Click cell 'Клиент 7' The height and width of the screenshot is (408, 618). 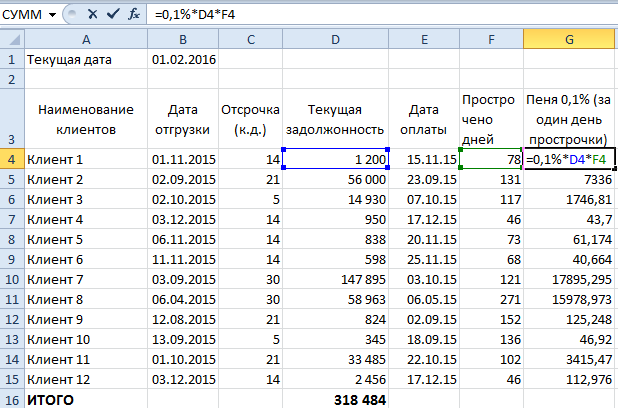(86, 279)
